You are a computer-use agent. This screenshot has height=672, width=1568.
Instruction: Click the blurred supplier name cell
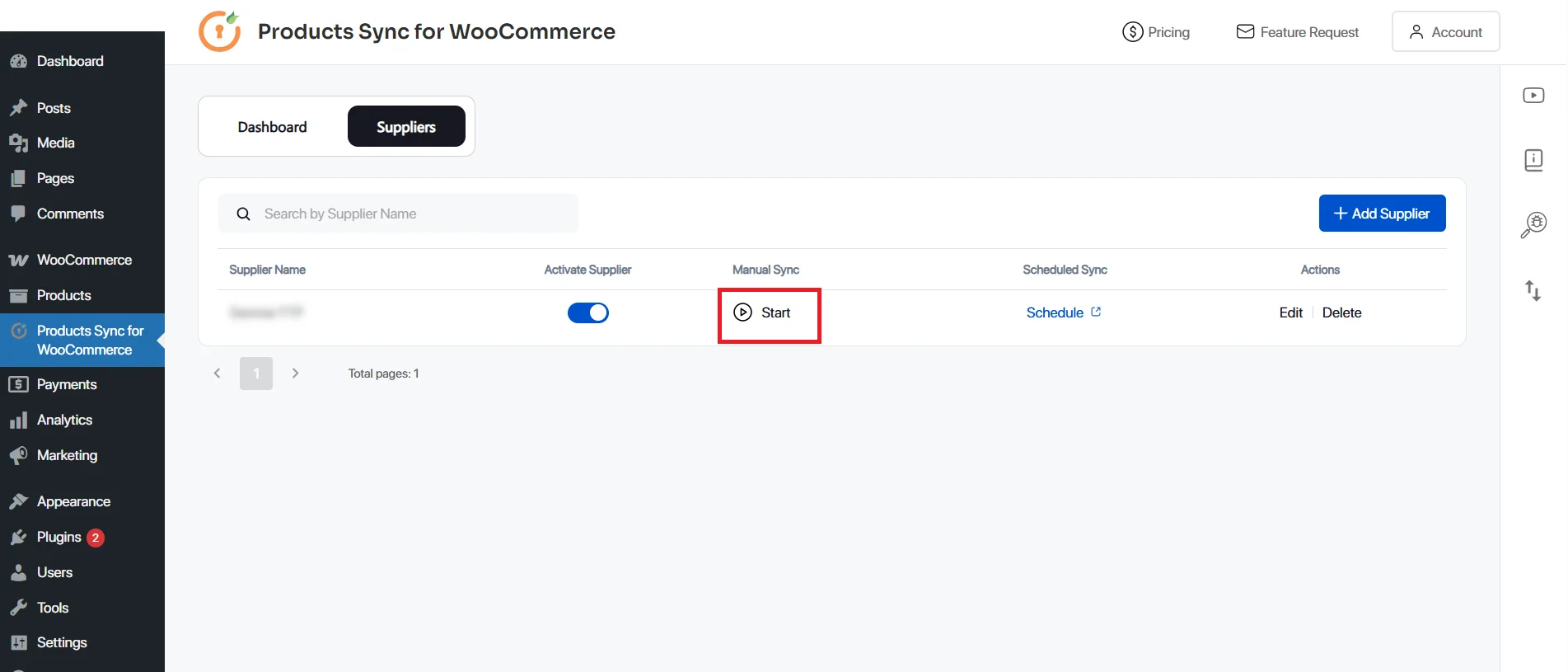[x=267, y=313]
